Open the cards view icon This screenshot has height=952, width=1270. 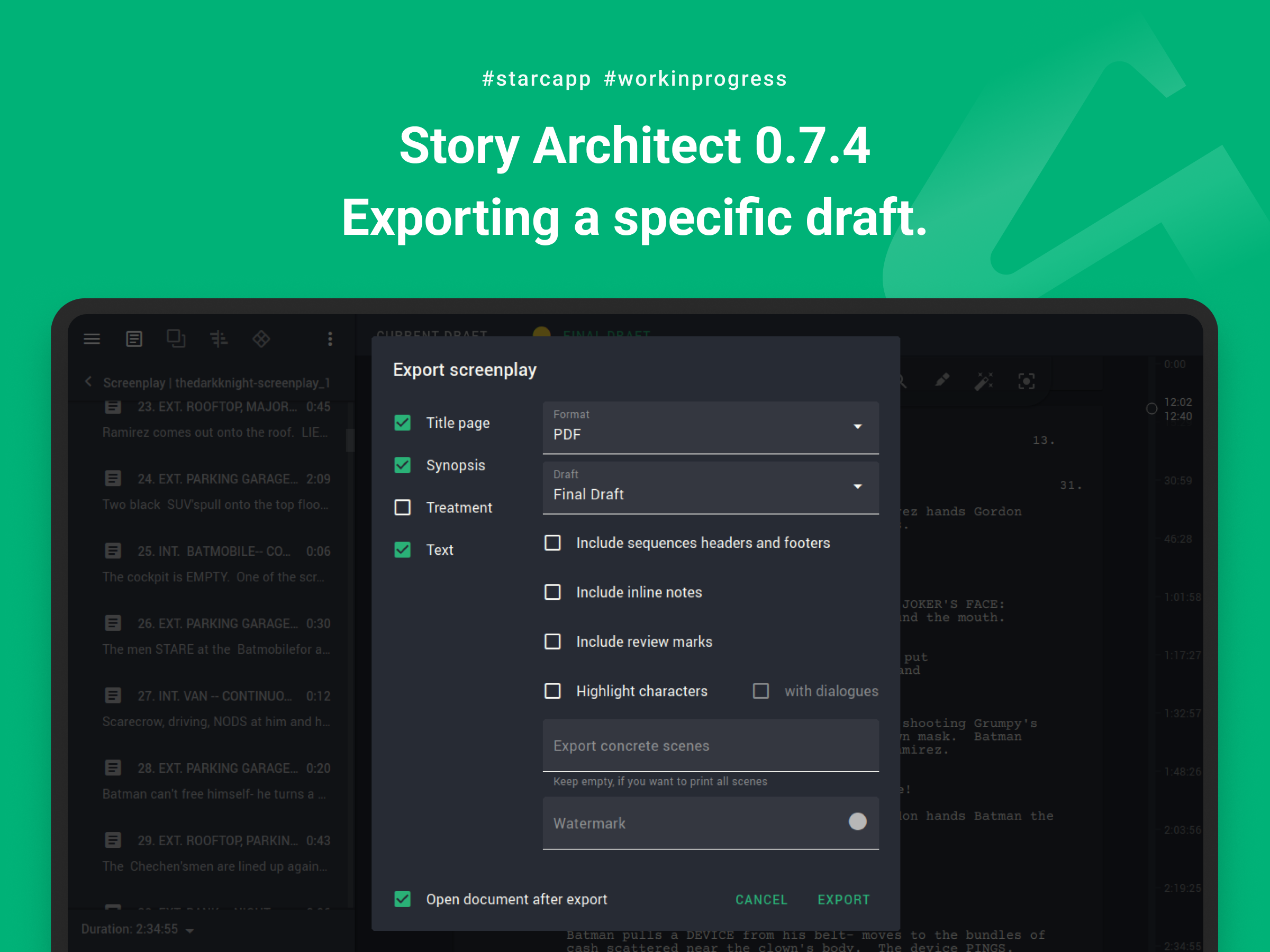pyautogui.click(x=176, y=338)
